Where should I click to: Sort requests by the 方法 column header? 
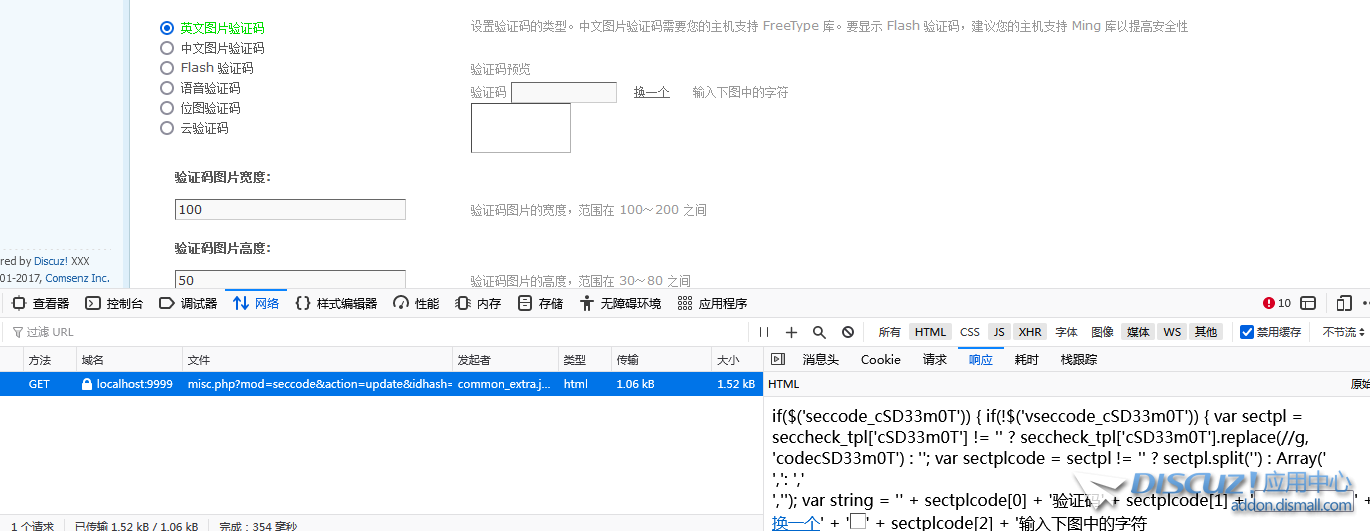pyautogui.click(x=40, y=360)
